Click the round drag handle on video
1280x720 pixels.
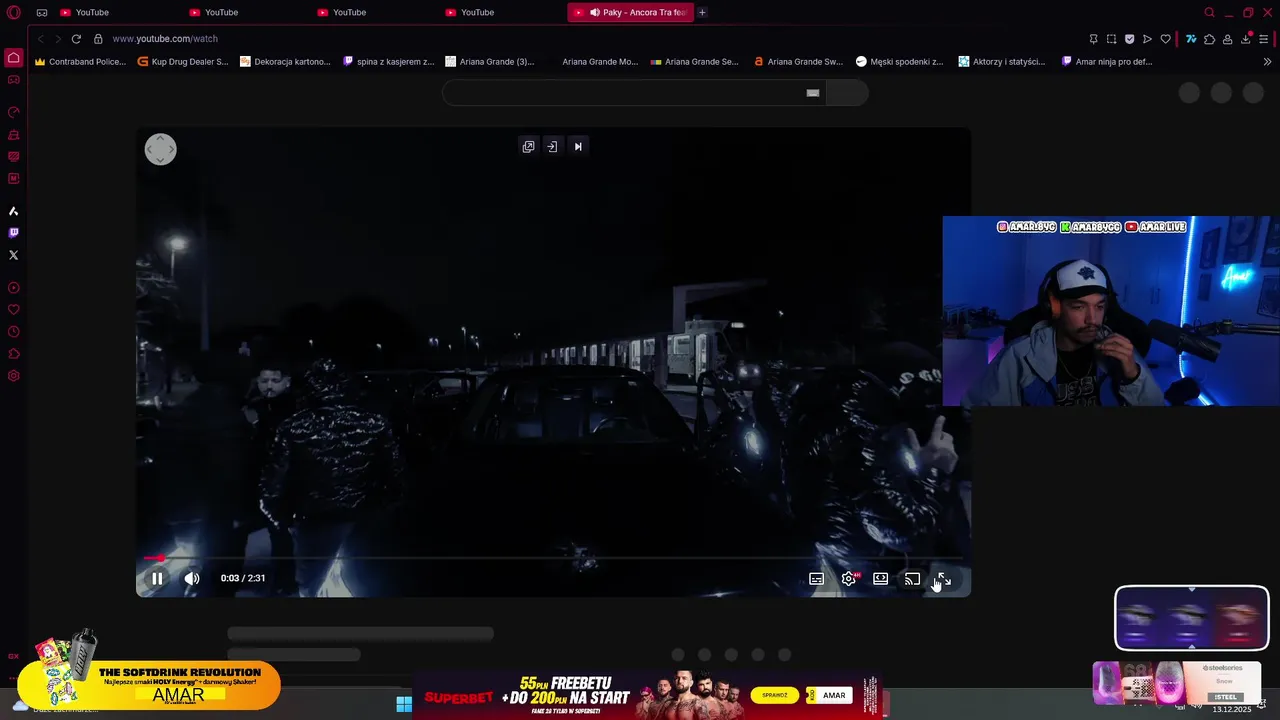click(x=160, y=150)
